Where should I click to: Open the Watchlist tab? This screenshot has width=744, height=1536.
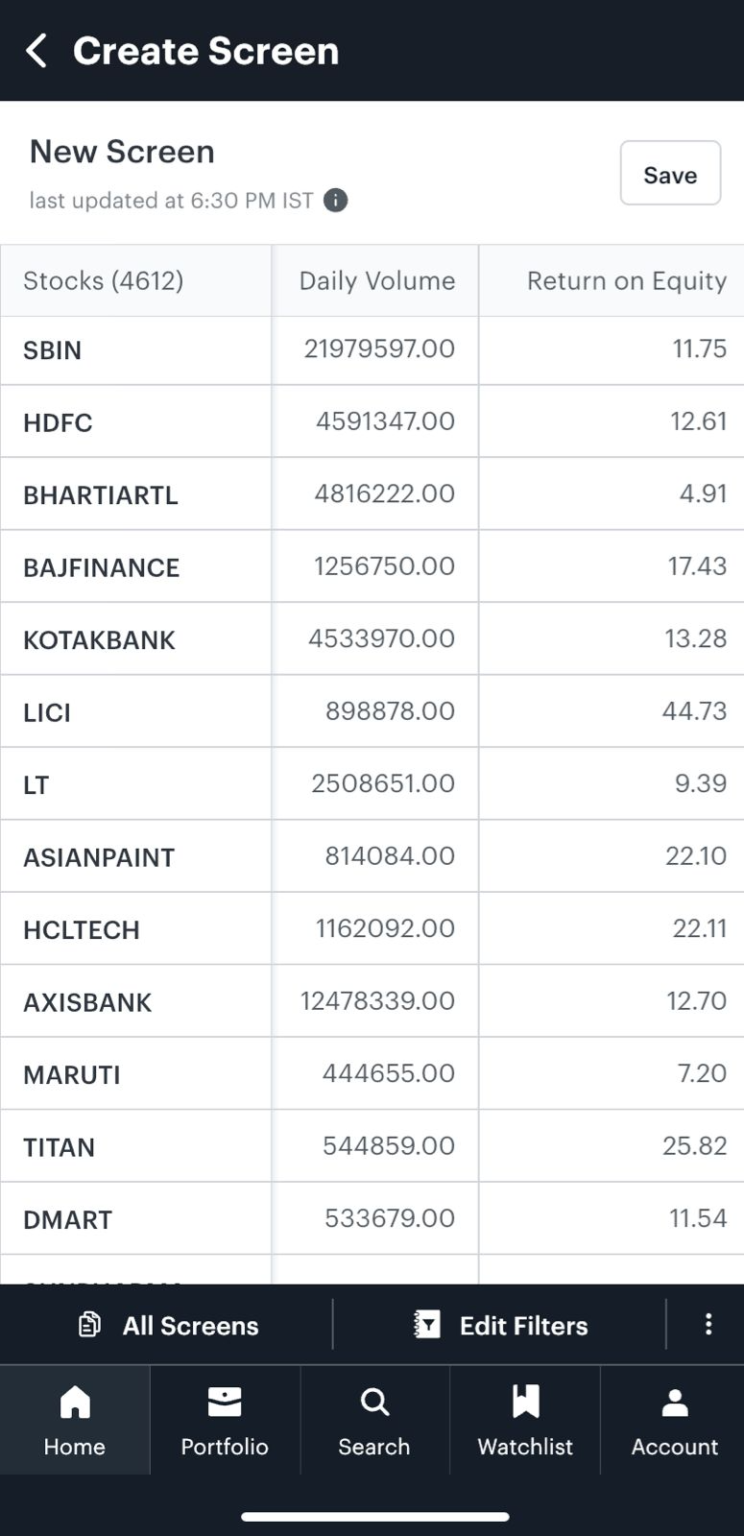pyautogui.click(x=525, y=1420)
